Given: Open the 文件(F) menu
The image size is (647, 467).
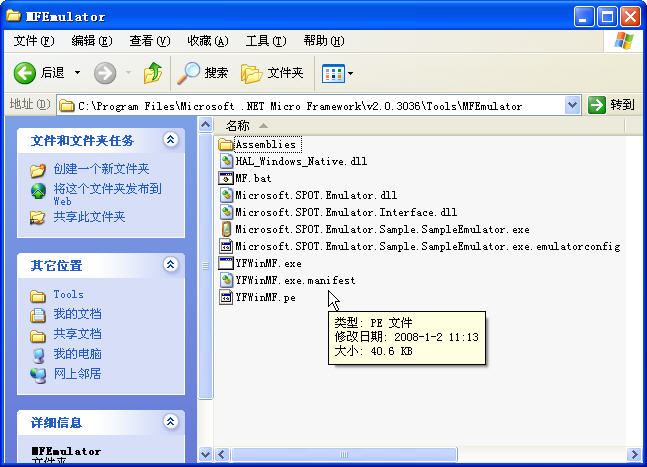Looking at the screenshot, I should coord(33,41).
